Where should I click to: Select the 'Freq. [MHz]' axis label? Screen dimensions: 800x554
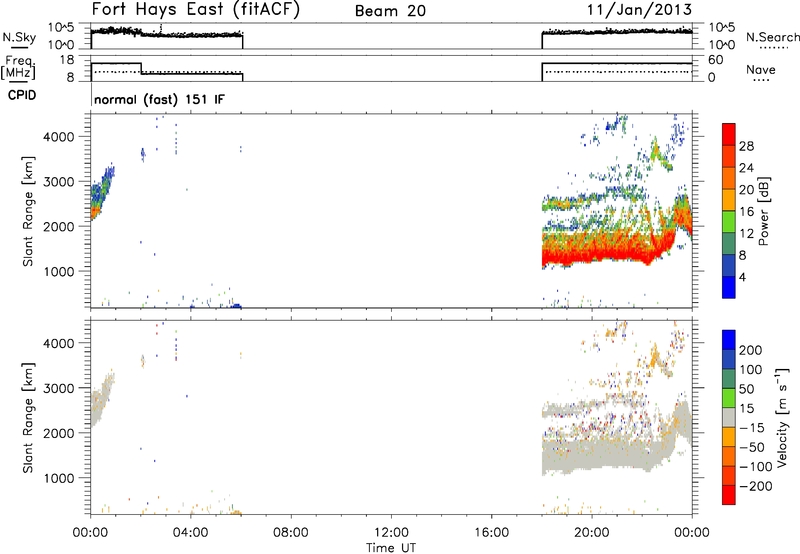18,67
